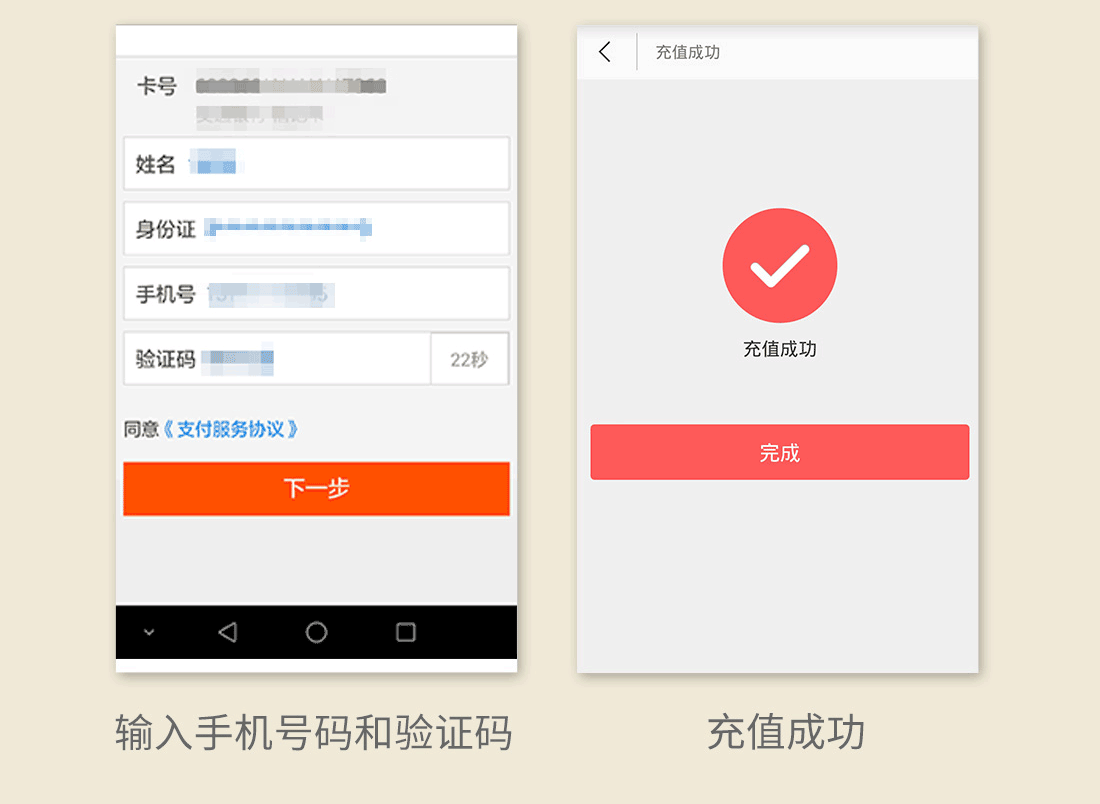Image resolution: width=1100 pixels, height=804 pixels.
Task: Tap the back arrow on 充值成功 screen
Action: pos(605,52)
